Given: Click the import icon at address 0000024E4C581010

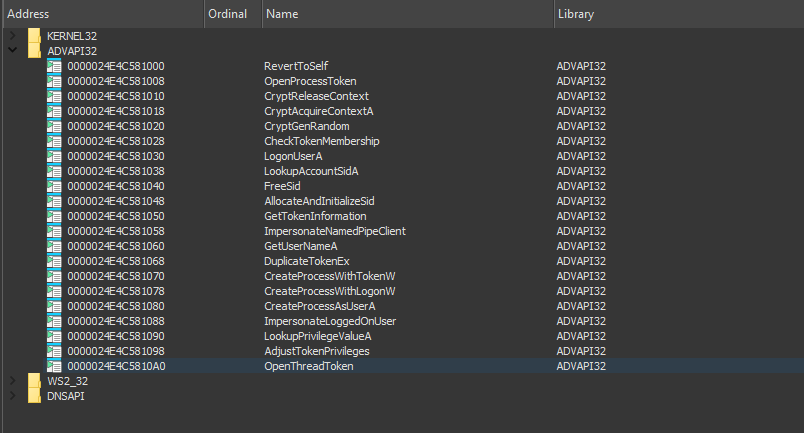Looking at the screenshot, I should click(x=54, y=96).
